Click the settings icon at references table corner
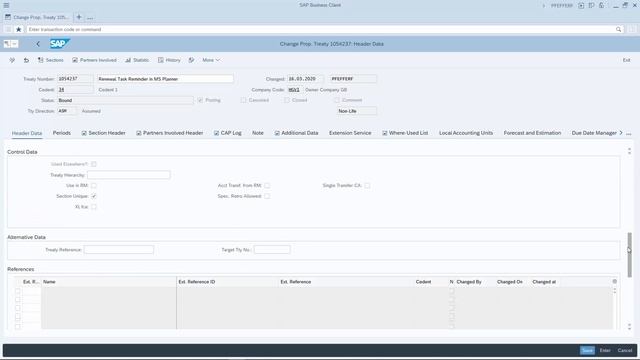The width and height of the screenshot is (640, 360). [x=615, y=281]
